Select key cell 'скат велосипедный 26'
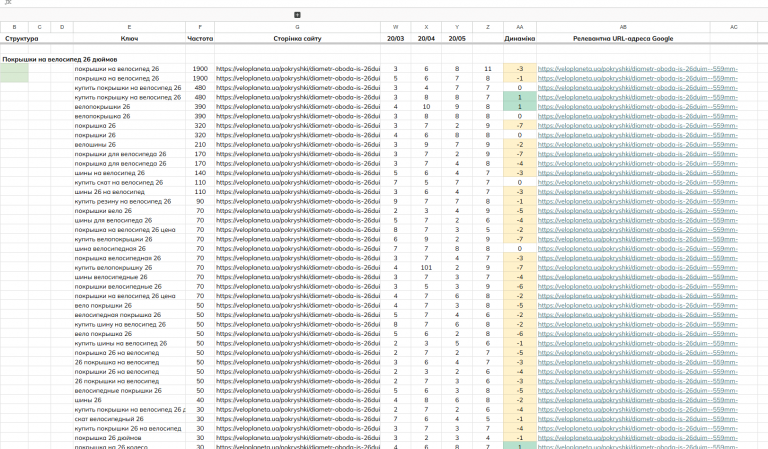This screenshot has height=449, width=768. (129, 419)
